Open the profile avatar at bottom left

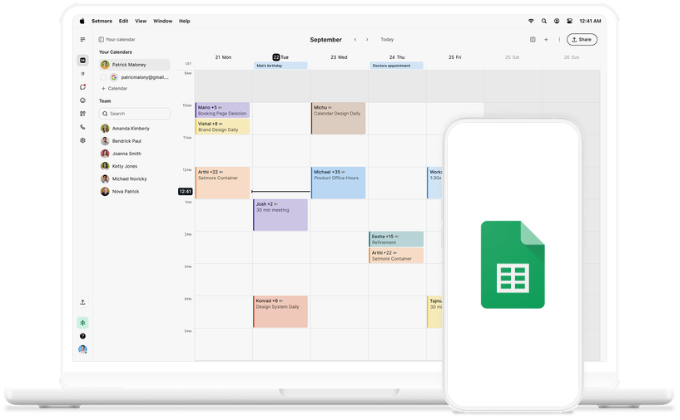tap(83, 349)
